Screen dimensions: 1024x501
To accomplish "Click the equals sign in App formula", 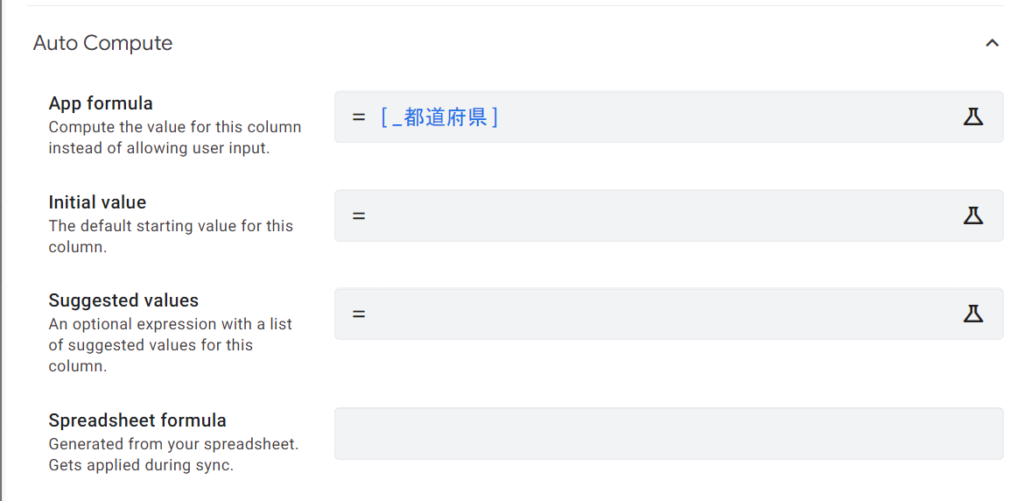I will pos(359,117).
